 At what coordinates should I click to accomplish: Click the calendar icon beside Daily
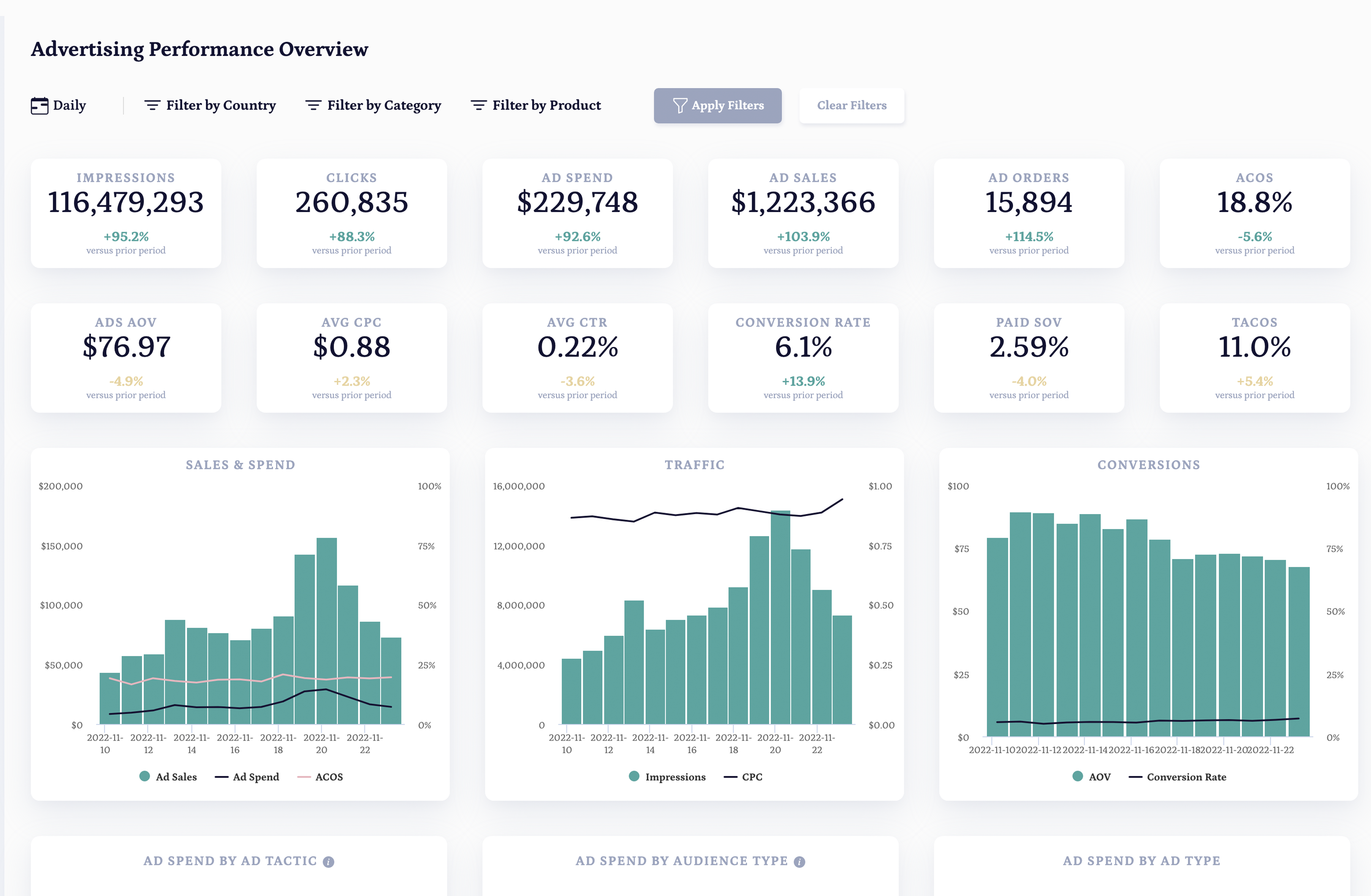point(39,106)
